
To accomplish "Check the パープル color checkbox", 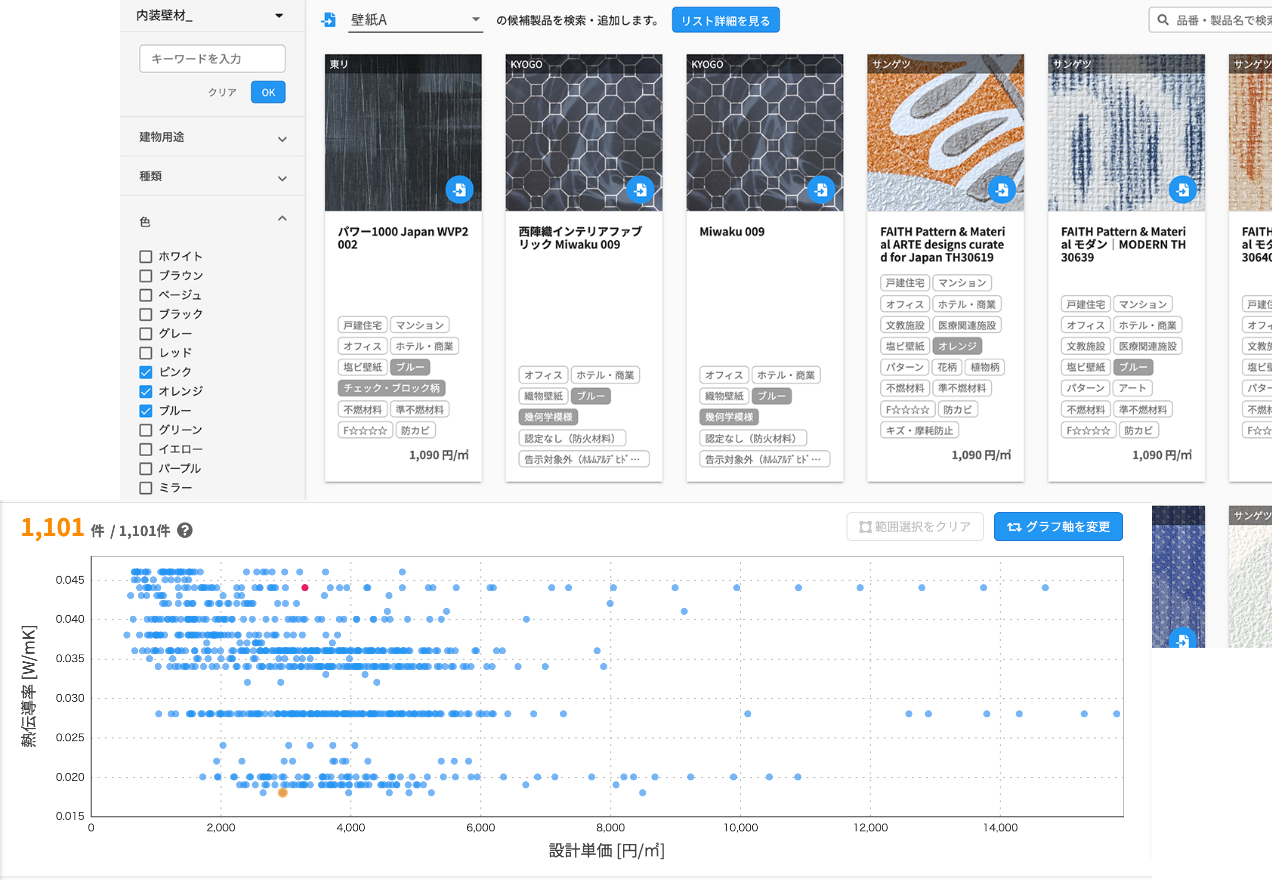I will tap(146, 468).
